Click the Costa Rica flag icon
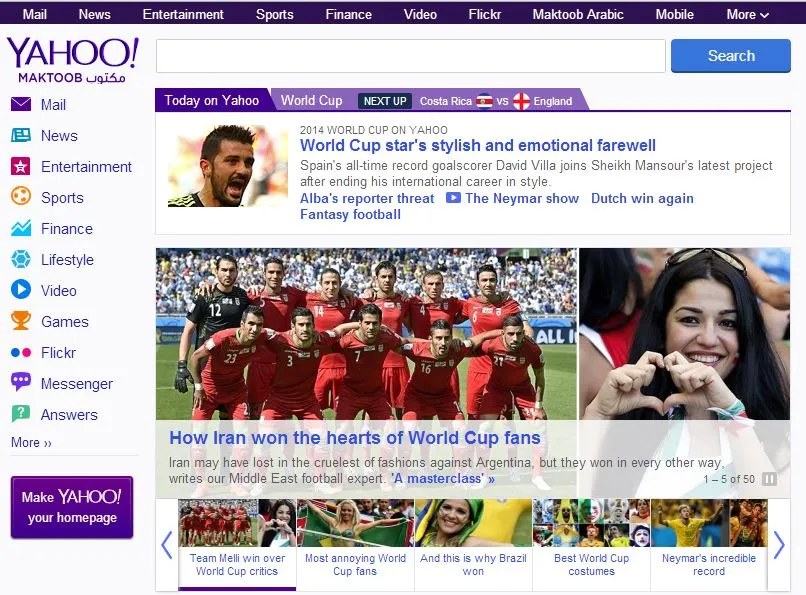The image size is (806, 595). (484, 101)
